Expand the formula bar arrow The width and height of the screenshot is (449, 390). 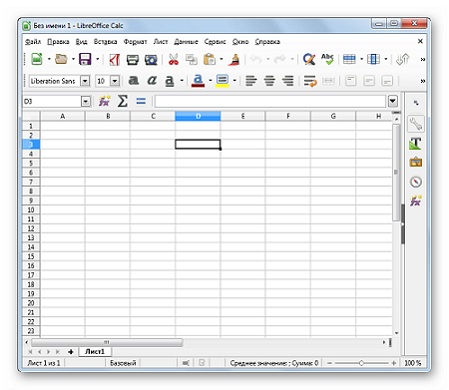393,101
